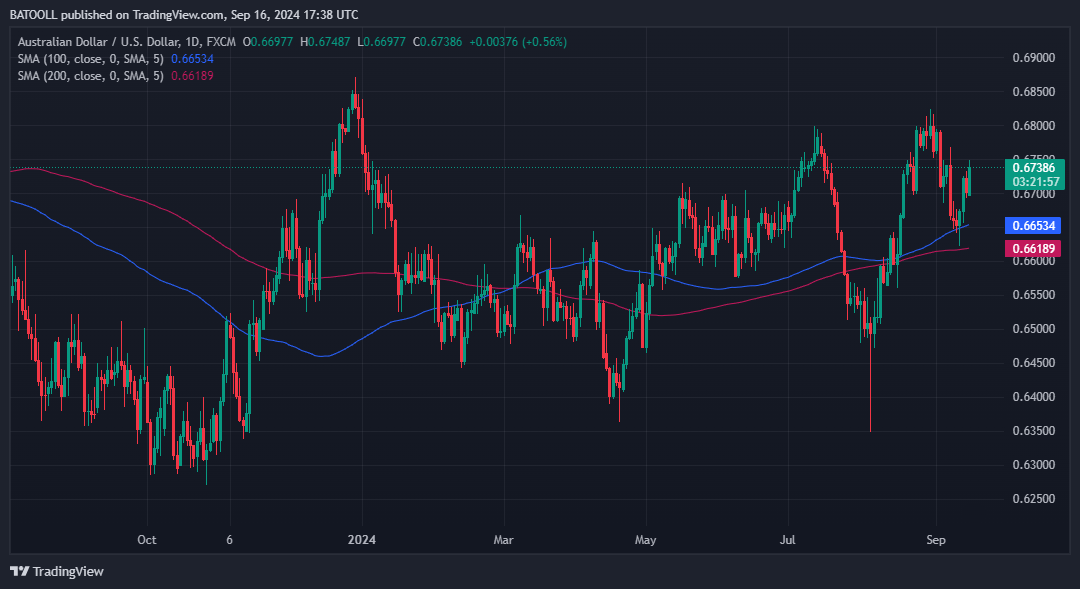The image size is (1080, 589).
Task: Click the open price value O0.66977
Action: (x=267, y=42)
